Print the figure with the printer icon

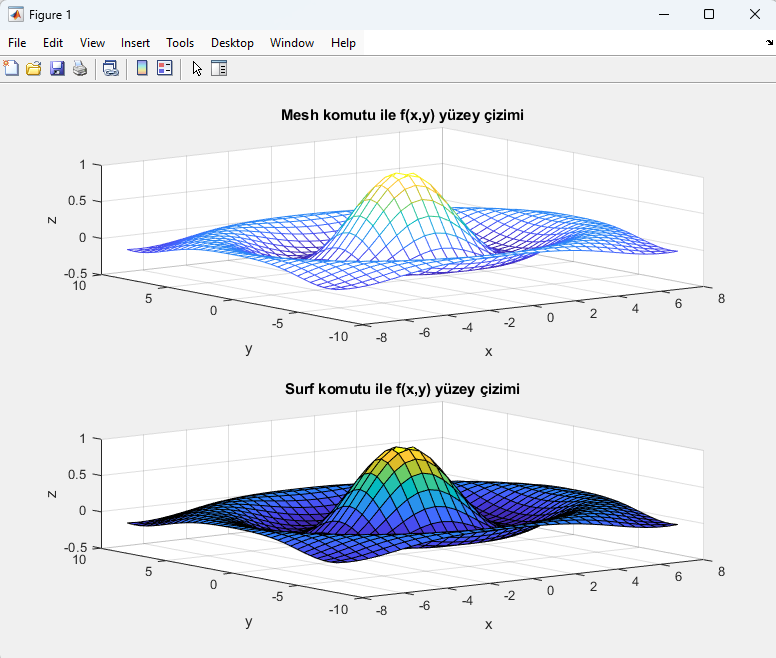click(x=80, y=68)
